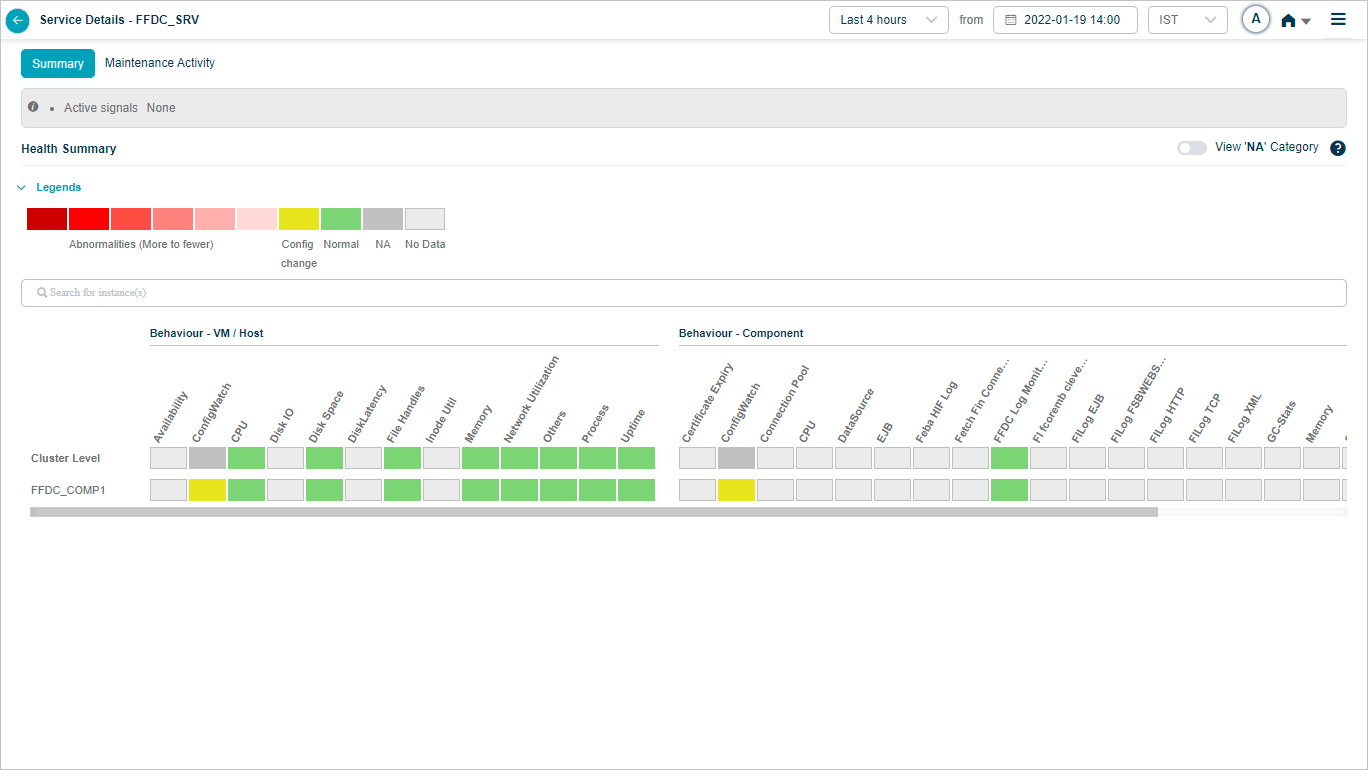Click the yellow Config change legend swatch
Image resolution: width=1368 pixels, height=770 pixels.
[299, 219]
